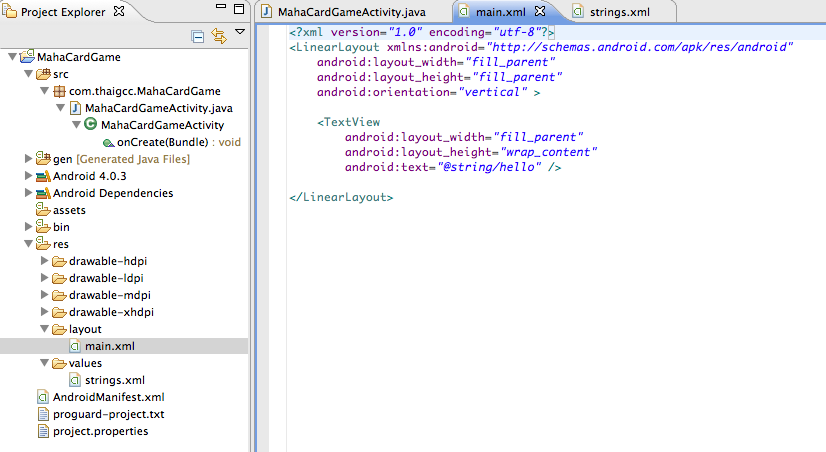
Task: Collapse the res folder
Action: pyautogui.click(x=28, y=243)
